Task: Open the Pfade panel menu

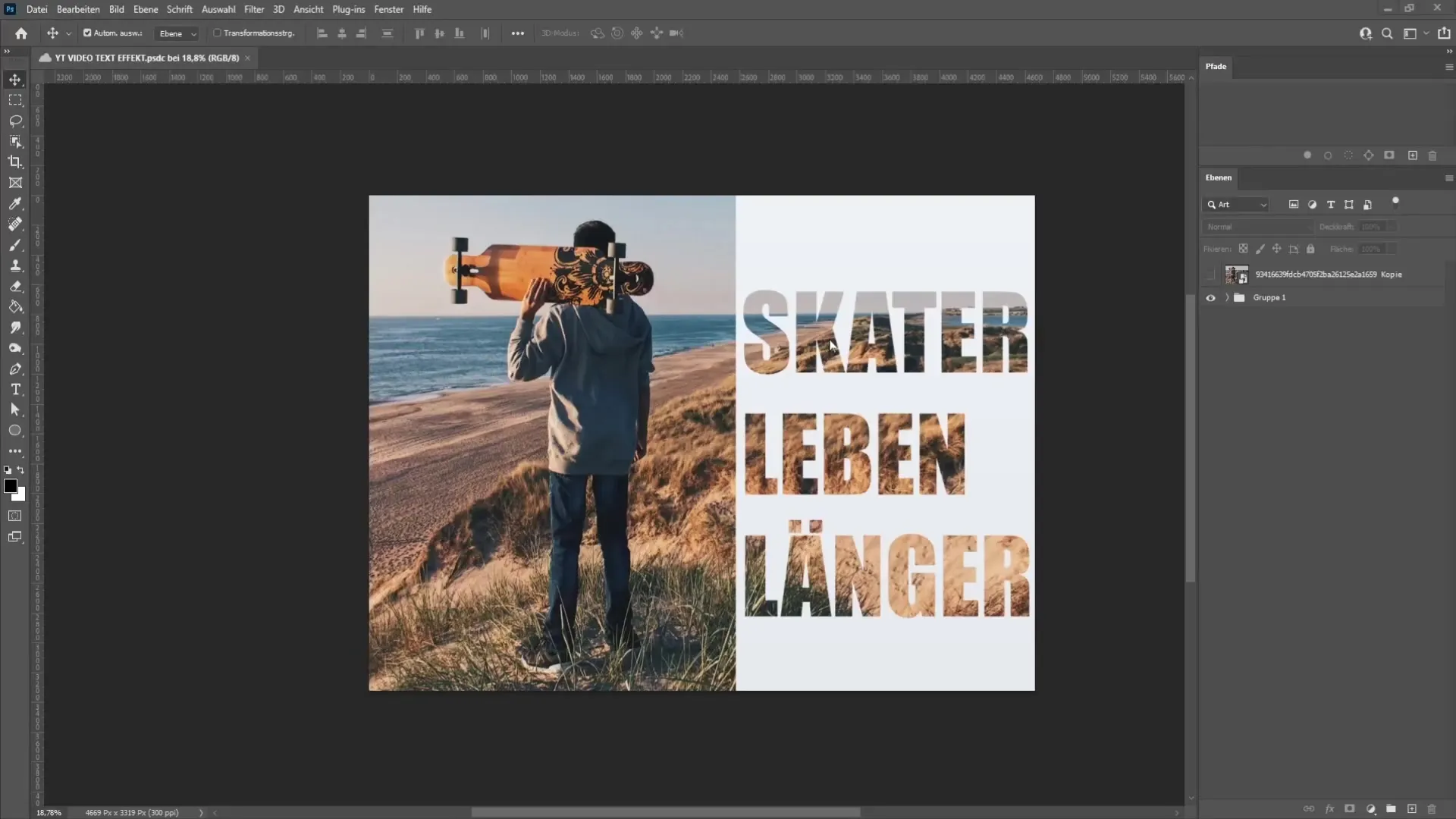Action: click(1448, 67)
